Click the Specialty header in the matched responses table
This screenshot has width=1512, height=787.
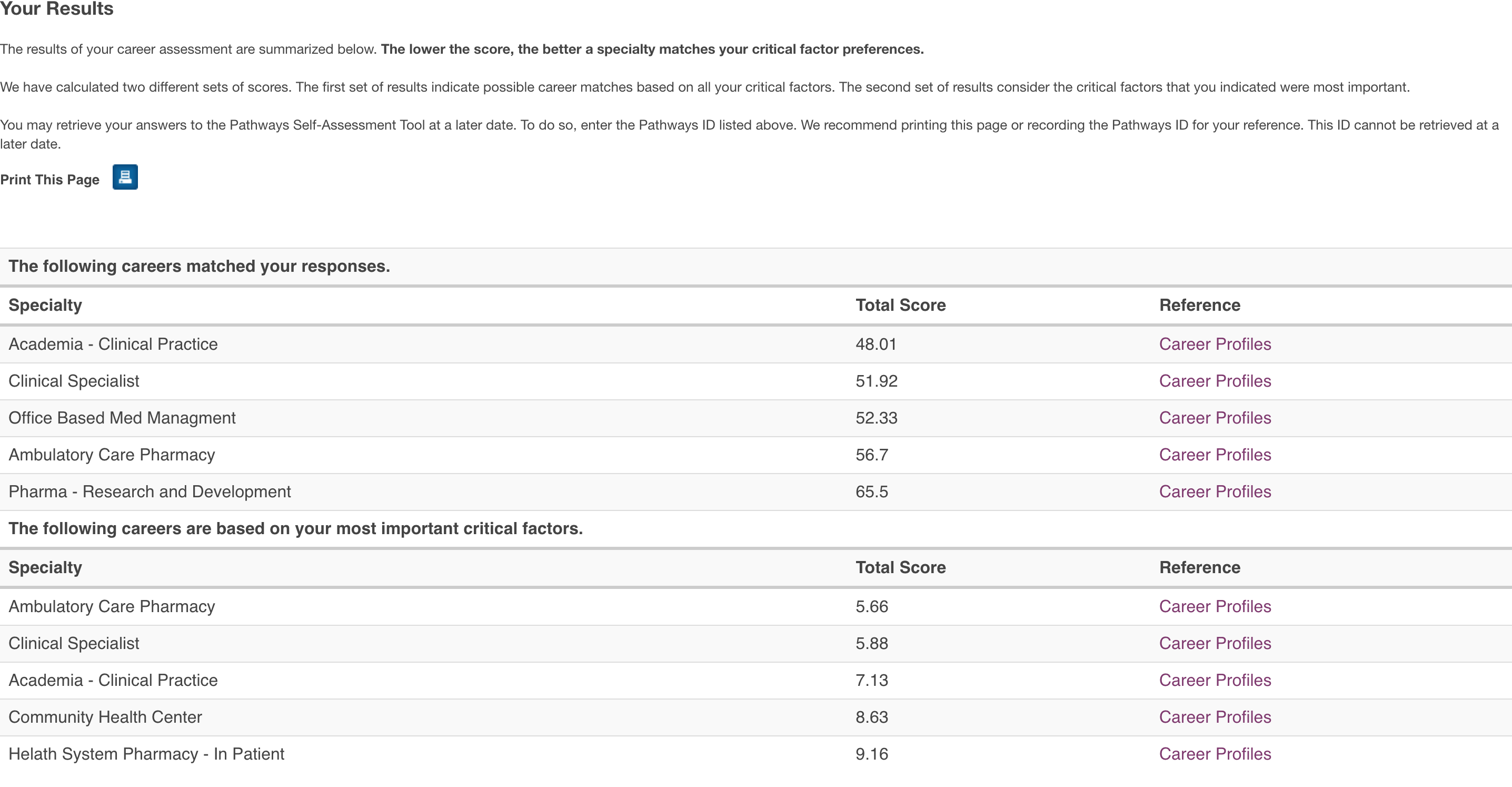point(45,306)
